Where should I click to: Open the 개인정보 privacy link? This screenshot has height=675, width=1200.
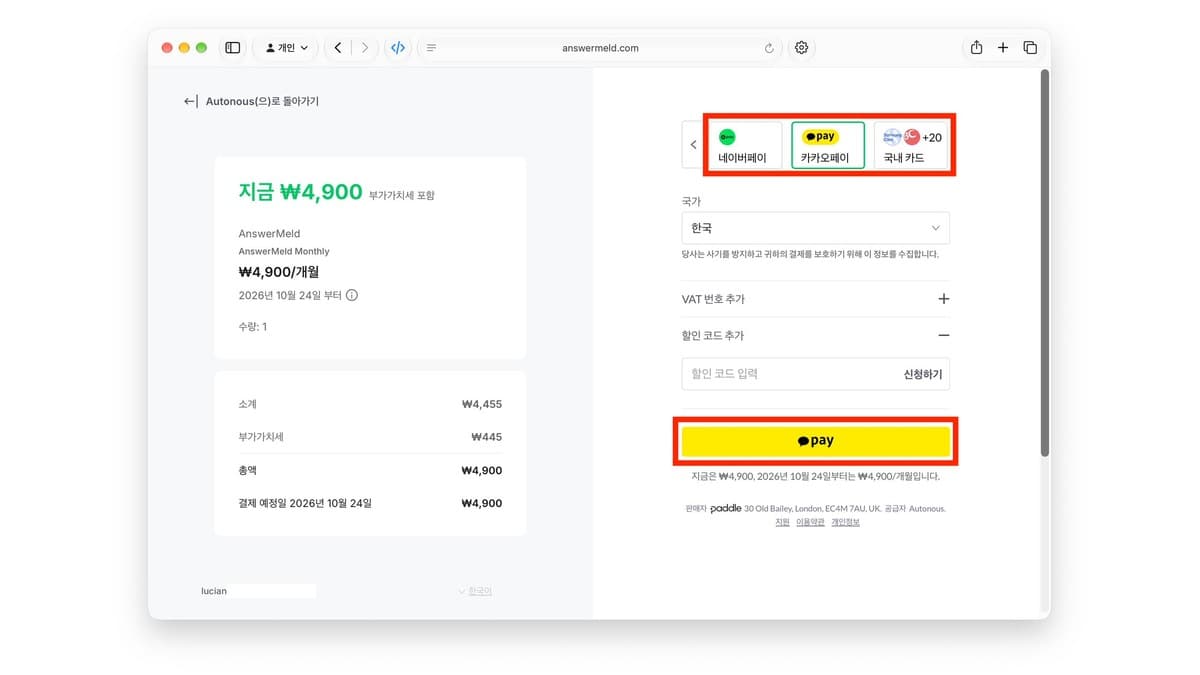[845, 522]
